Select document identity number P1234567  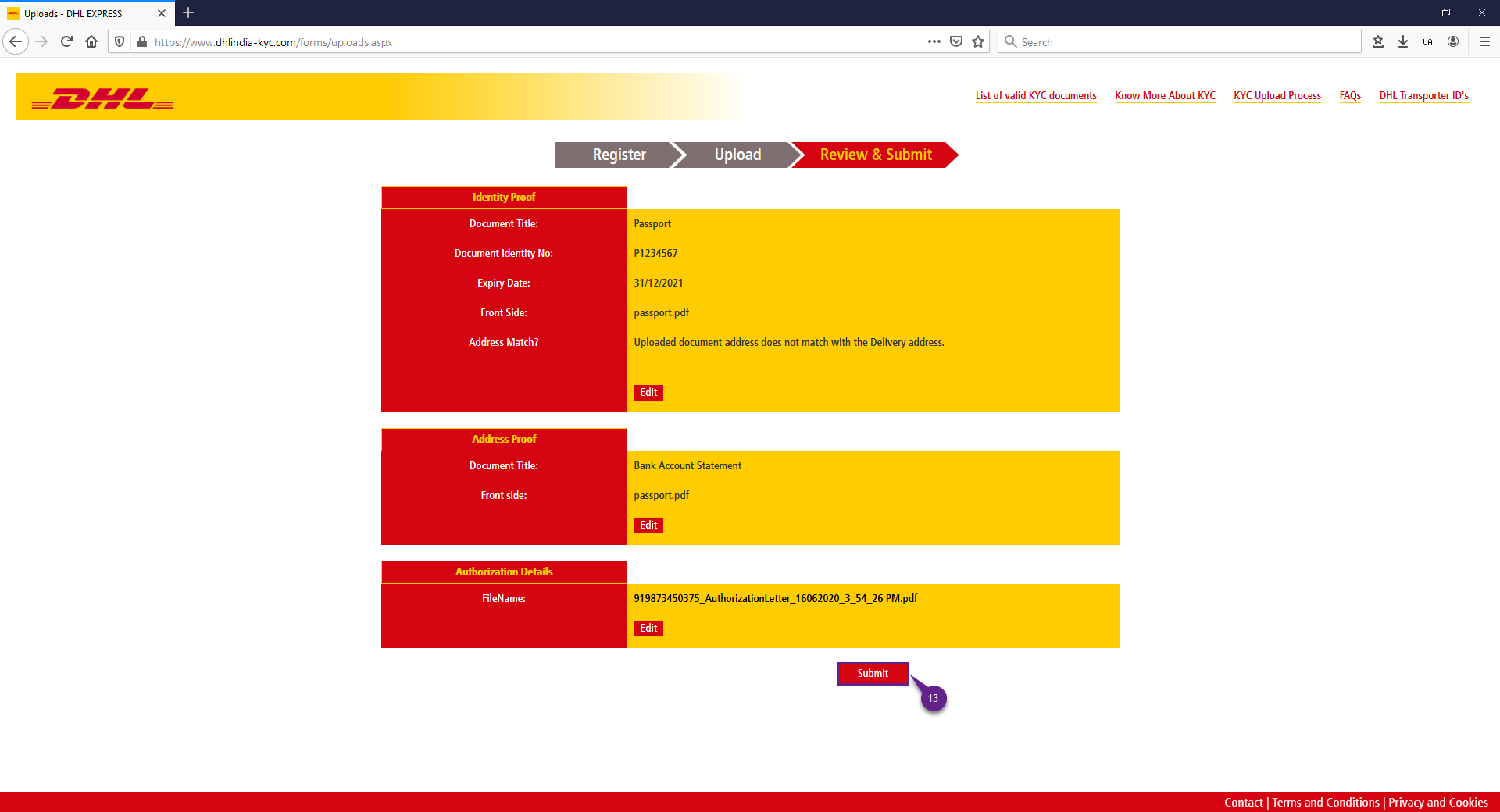click(x=655, y=253)
